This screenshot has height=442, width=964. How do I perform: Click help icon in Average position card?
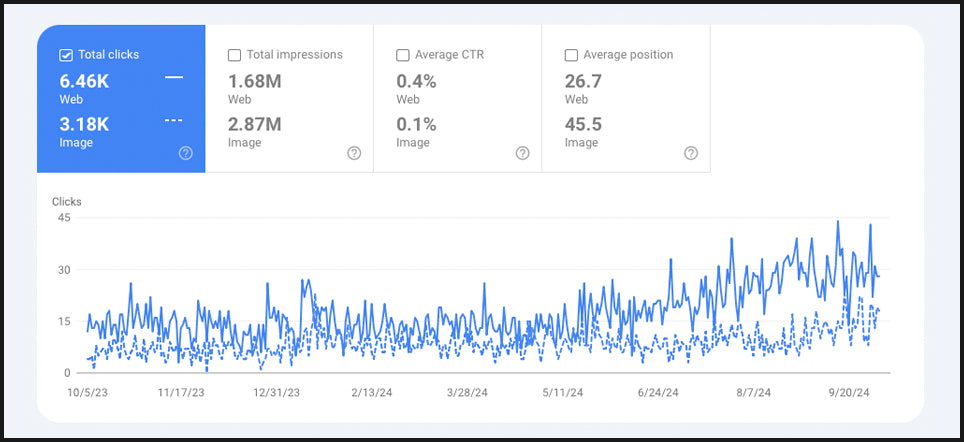[x=691, y=153]
